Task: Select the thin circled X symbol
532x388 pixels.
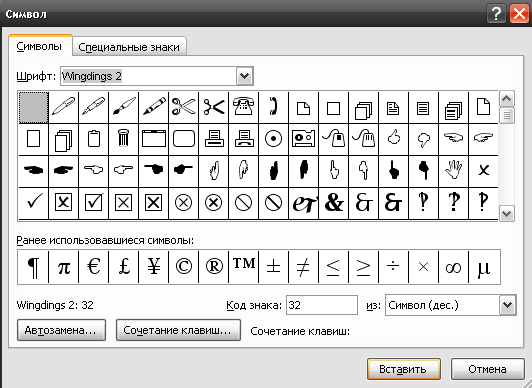Action: 184,203
